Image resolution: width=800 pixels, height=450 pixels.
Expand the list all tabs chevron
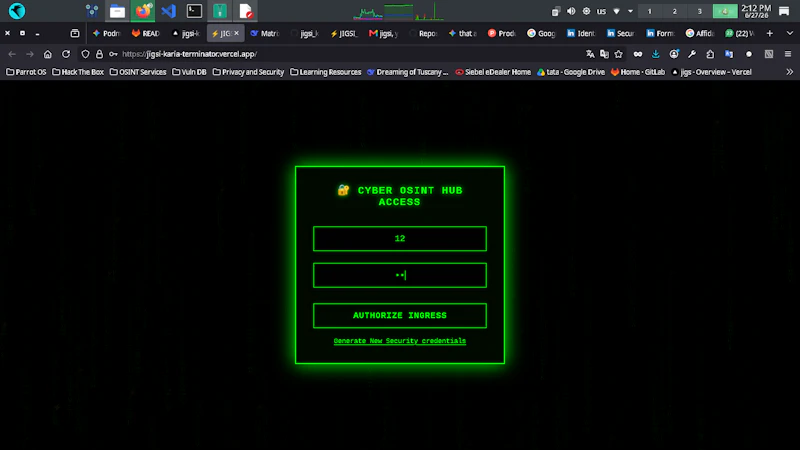pyautogui.click(x=790, y=33)
